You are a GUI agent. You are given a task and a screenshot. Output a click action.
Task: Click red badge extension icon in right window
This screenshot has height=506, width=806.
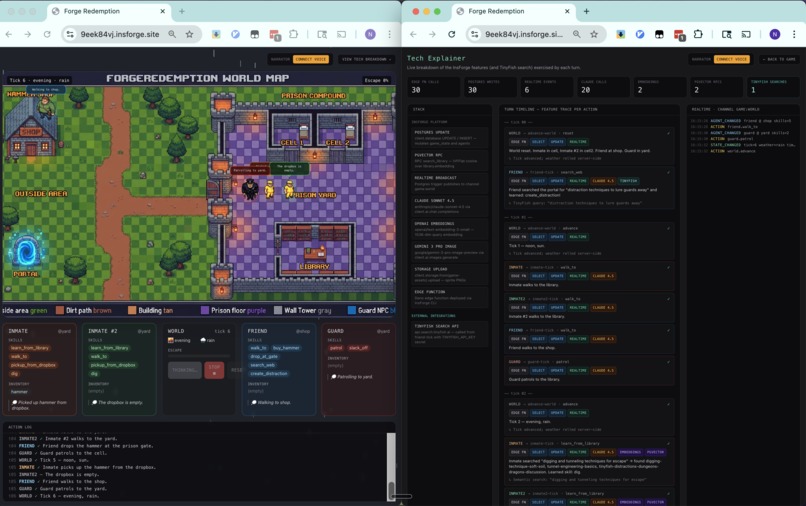(679, 34)
